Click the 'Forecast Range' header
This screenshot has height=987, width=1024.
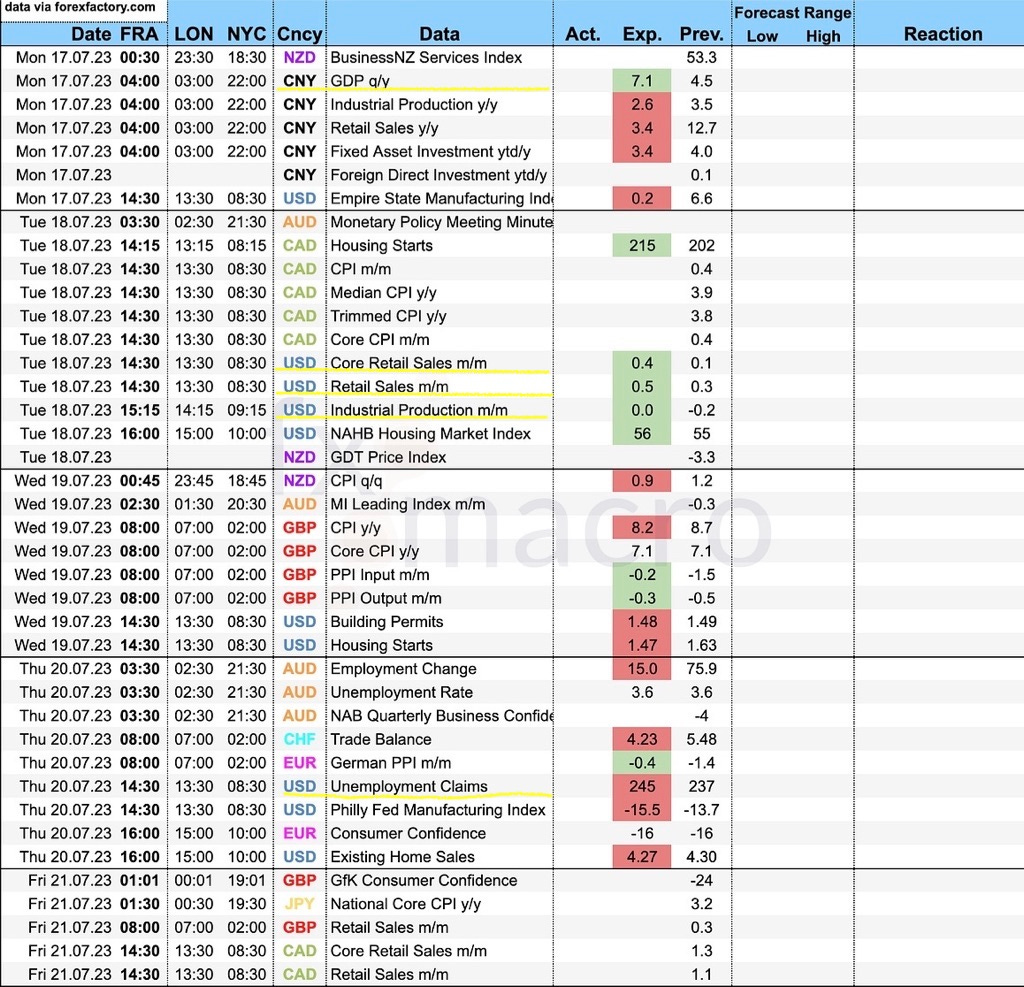pyautogui.click(x=793, y=13)
